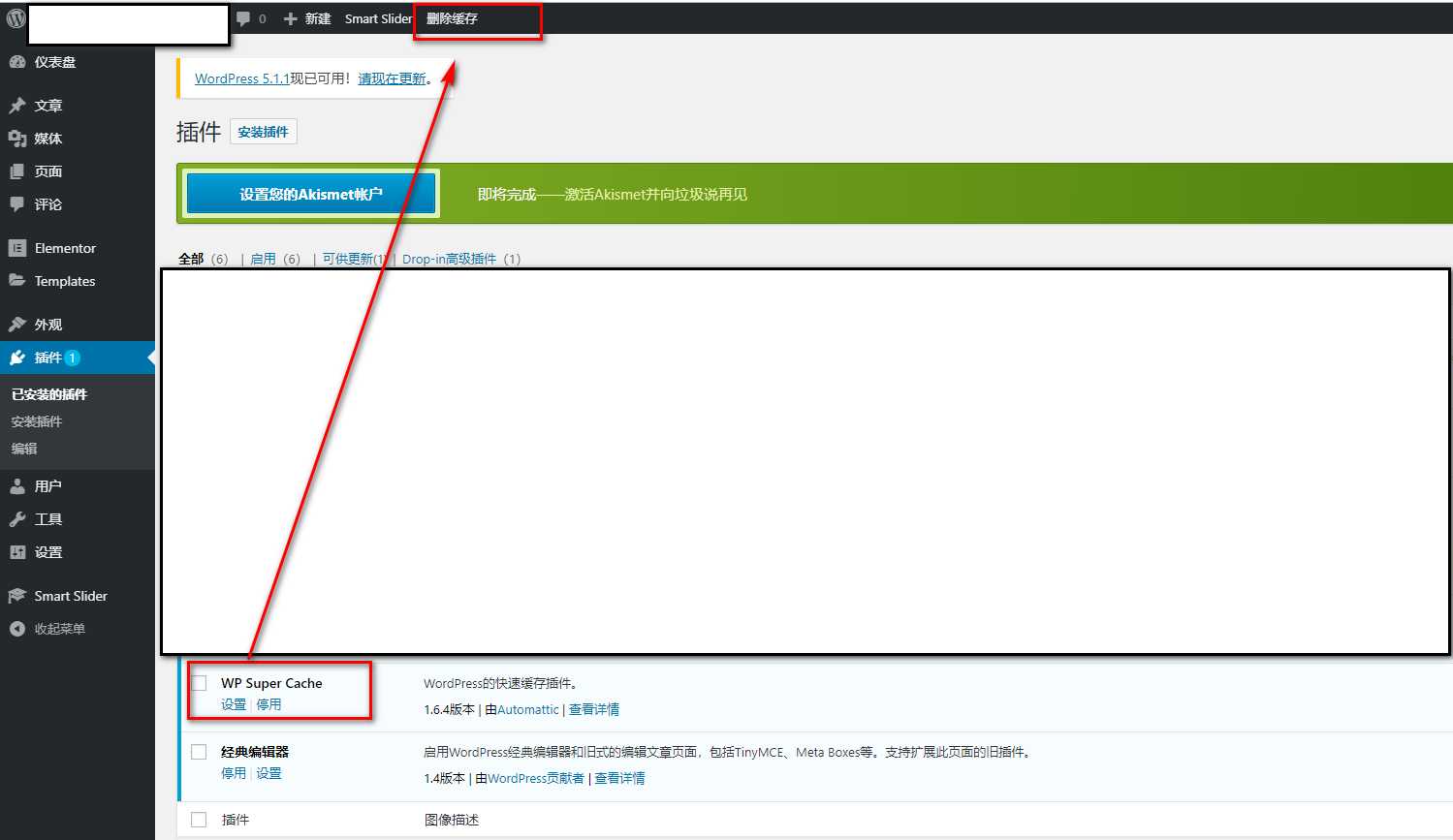Click 请现在更新 link
Viewport: 1453px width, 840px height.
tap(393, 78)
